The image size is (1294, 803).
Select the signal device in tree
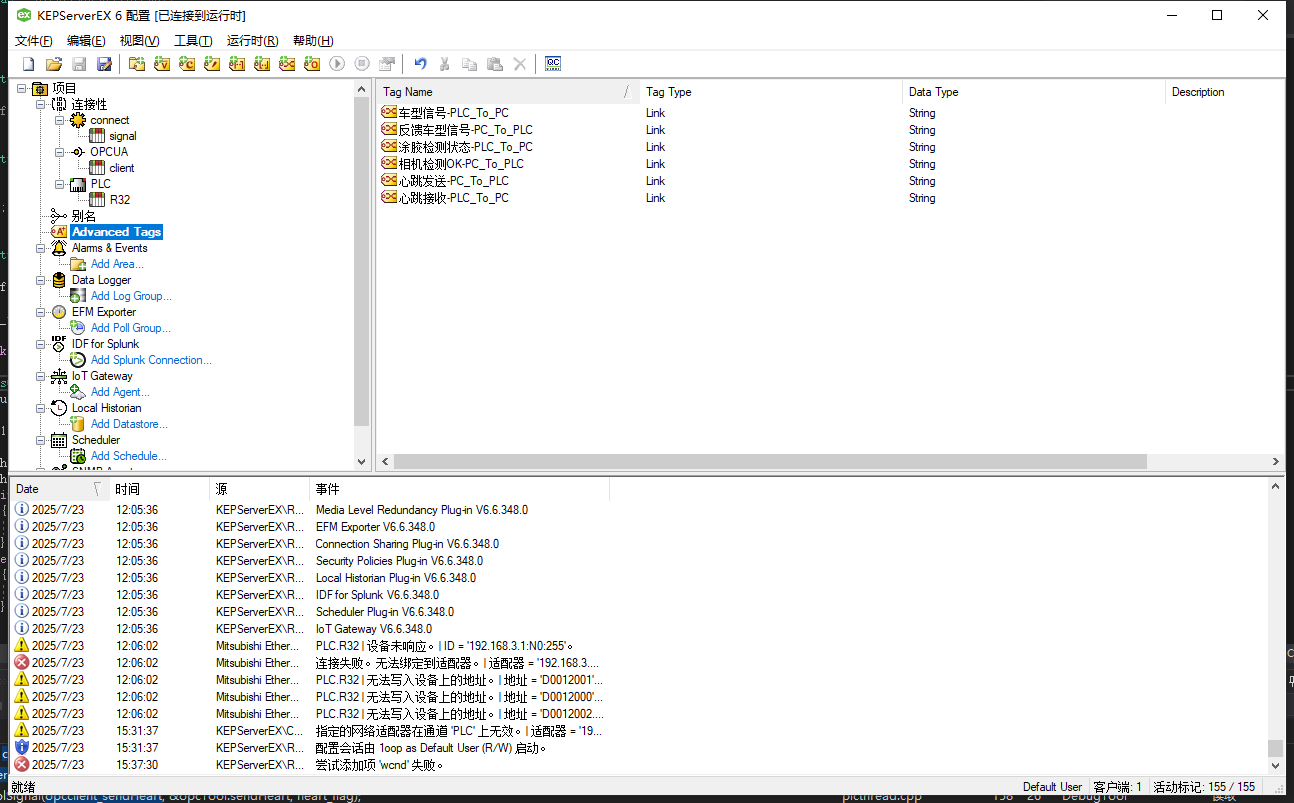click(x=123, y=136)
